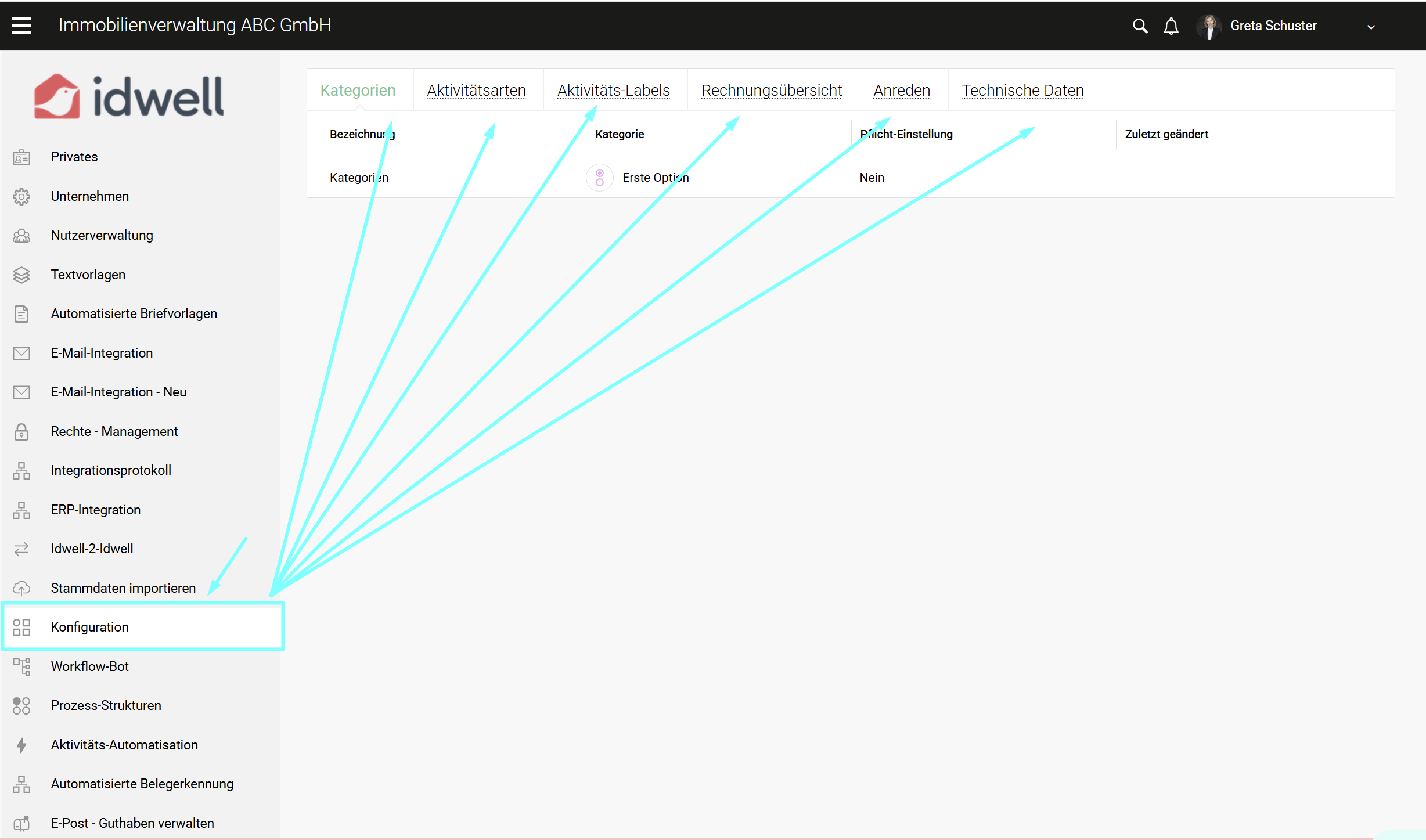Sort by Bezeichnung column header

coord(362,134)
